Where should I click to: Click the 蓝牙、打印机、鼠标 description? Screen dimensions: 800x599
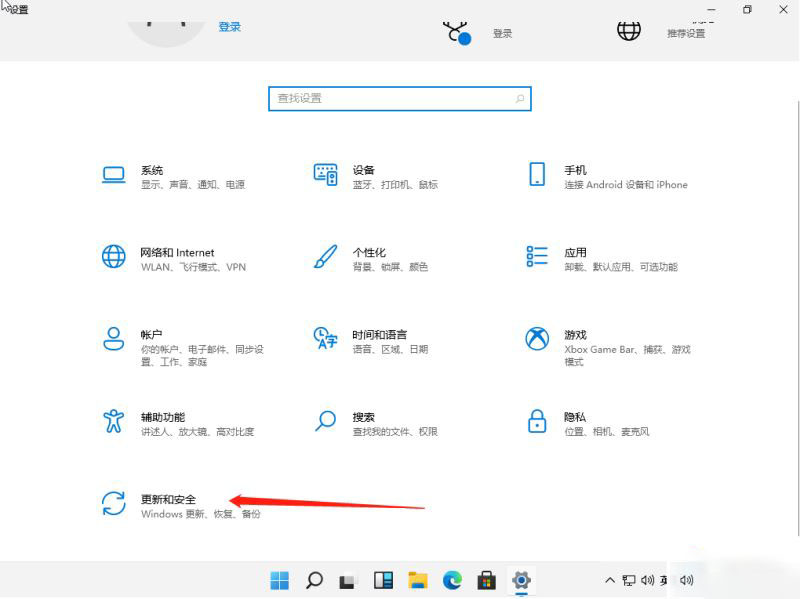395,185
